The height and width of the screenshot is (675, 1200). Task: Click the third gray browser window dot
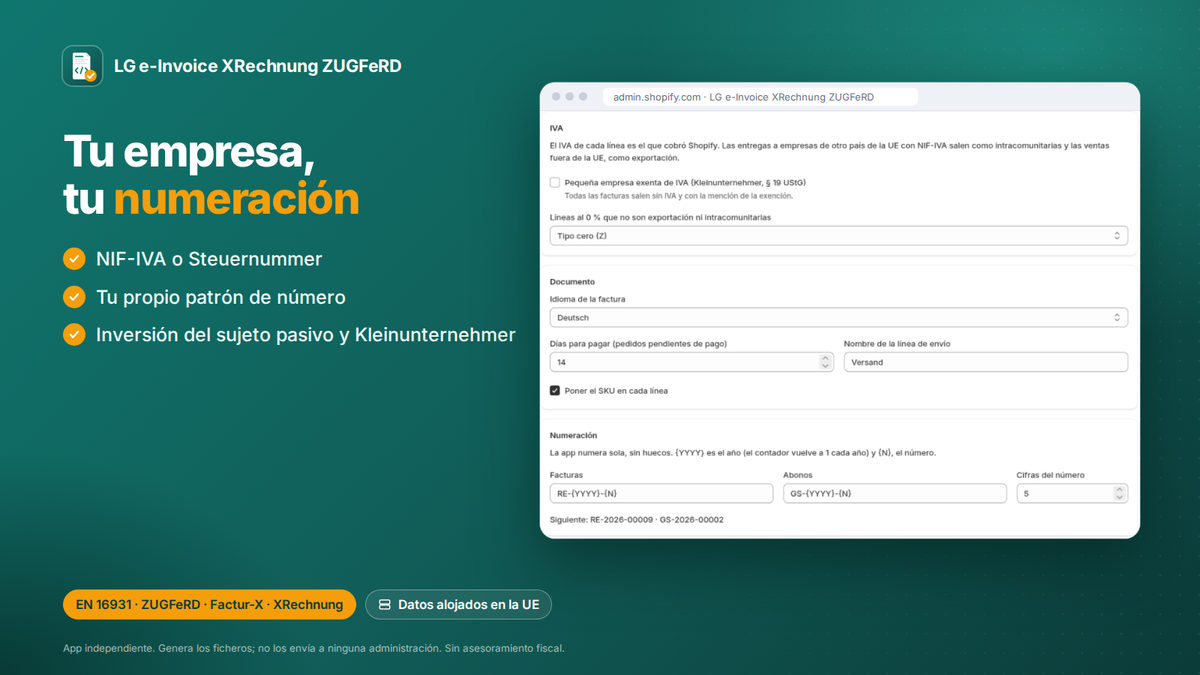pos(584,97)
